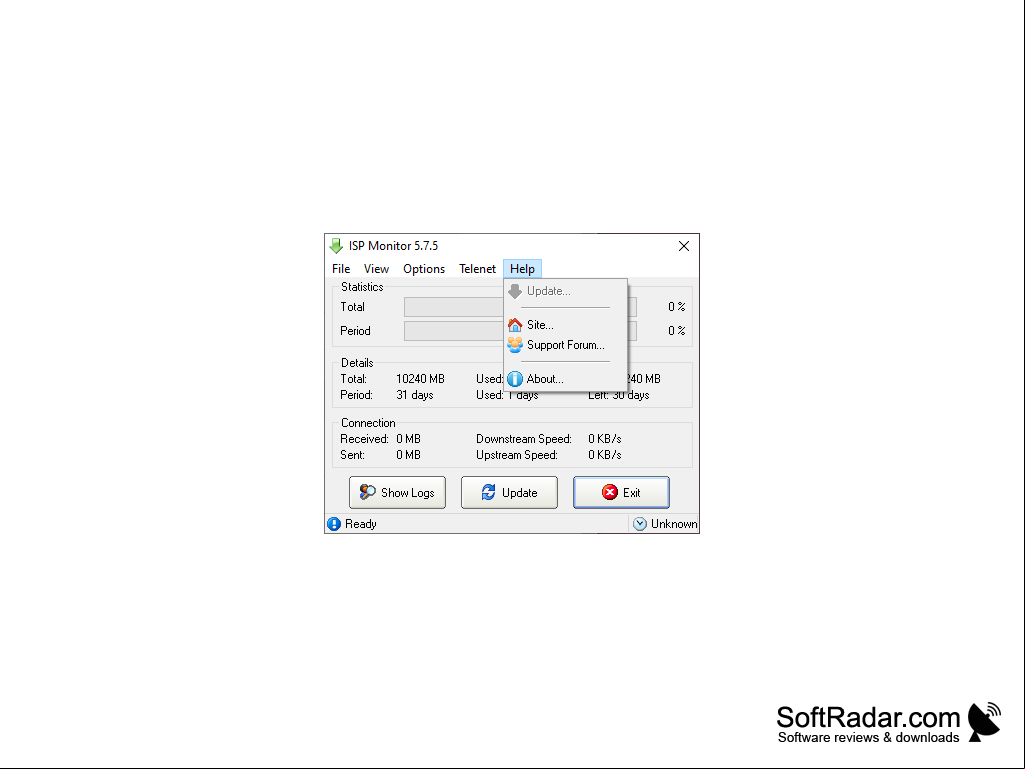Select the disabled Update... menu entry
1025x769 pixels.
coord(565,291)
